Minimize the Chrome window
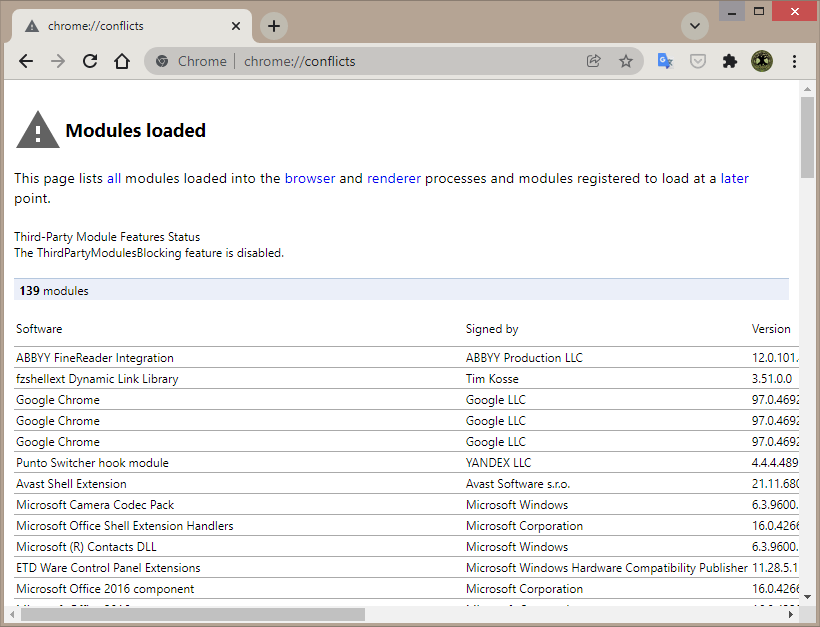This screenshot has height=627, width=820. (x=732, y=11)
